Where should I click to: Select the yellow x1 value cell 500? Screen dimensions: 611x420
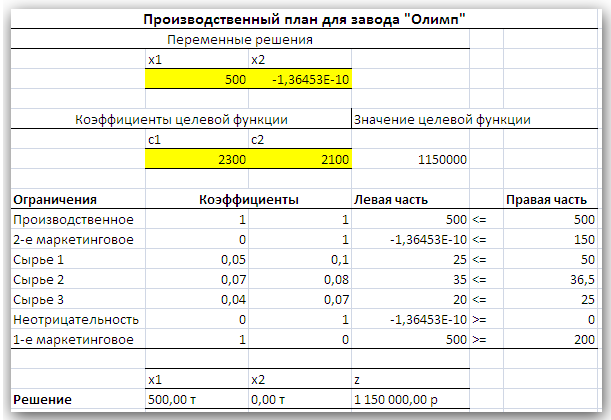click(197, 79)
